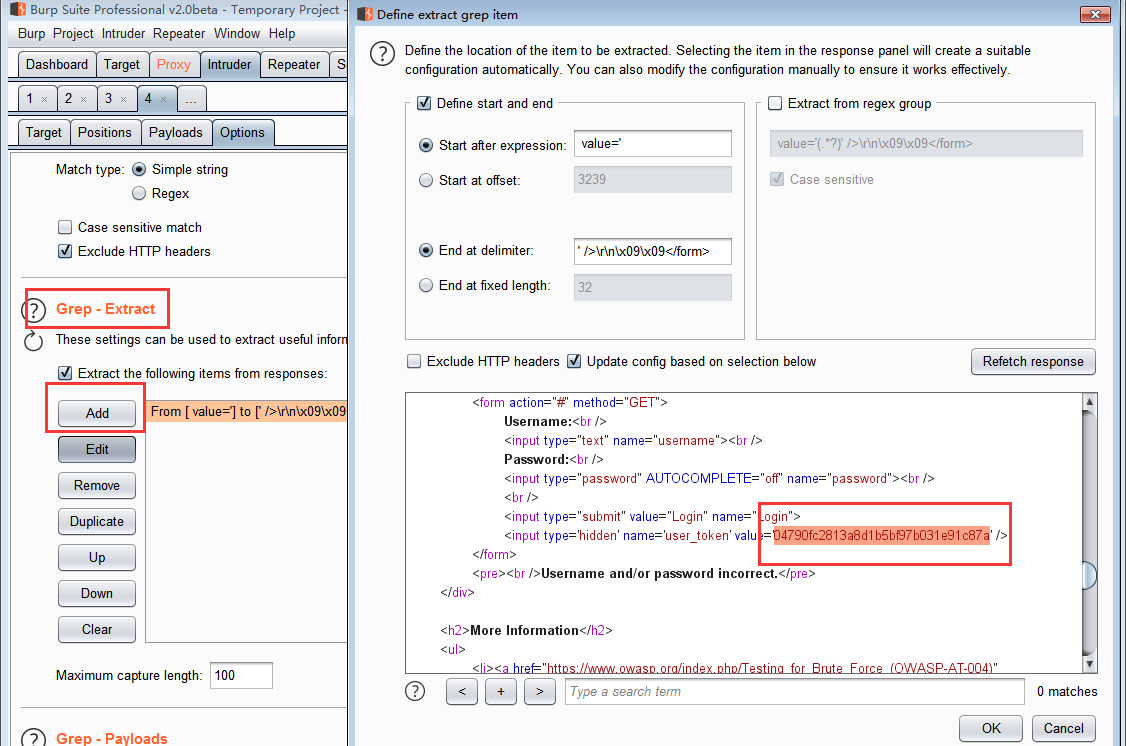The image size is (1126, 746).
Task: Close Intruder attack tab 4
Action: point(163,99)
